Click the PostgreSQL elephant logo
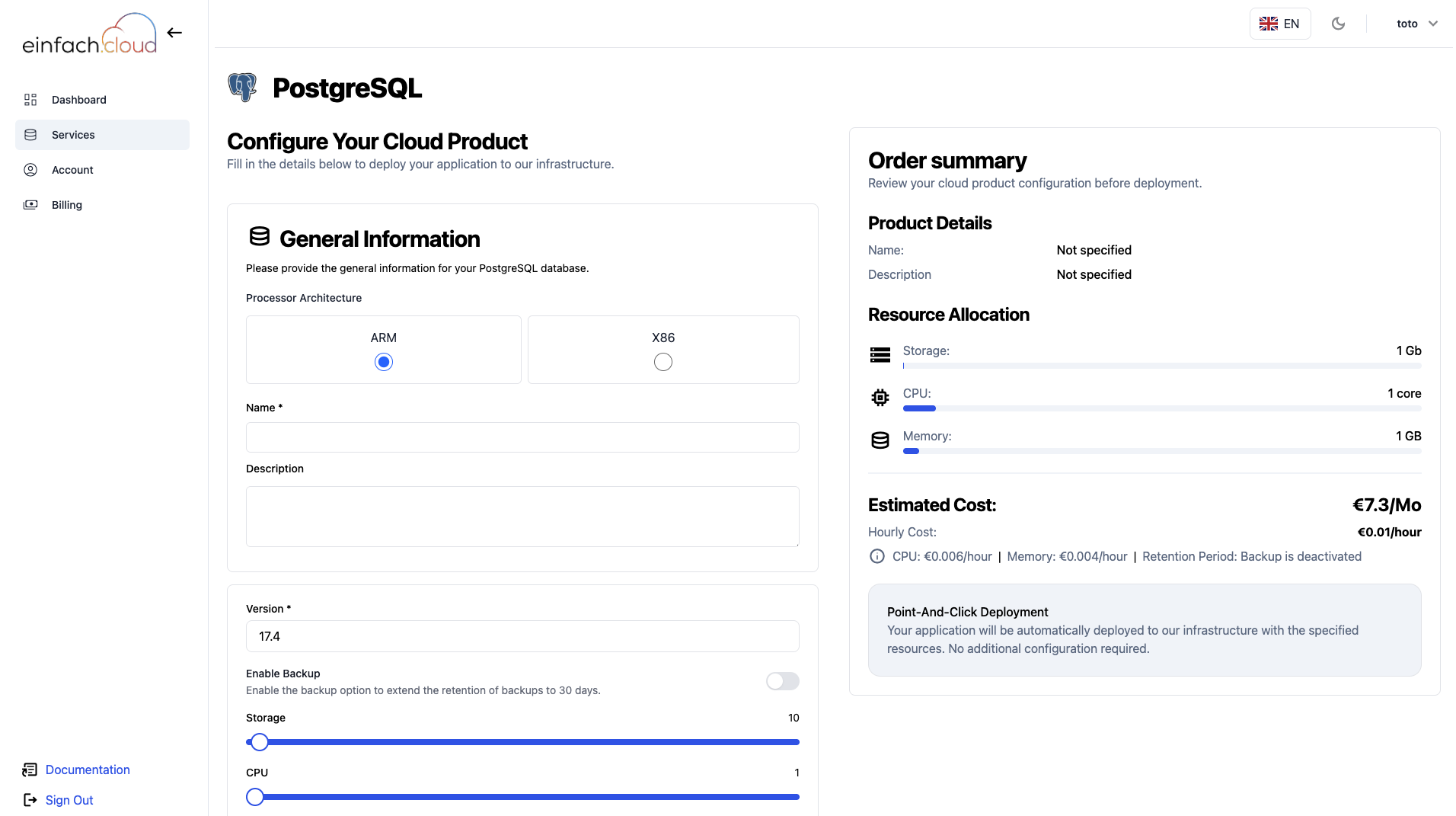This screenshot has height=816, width=1456. [243, 88]
